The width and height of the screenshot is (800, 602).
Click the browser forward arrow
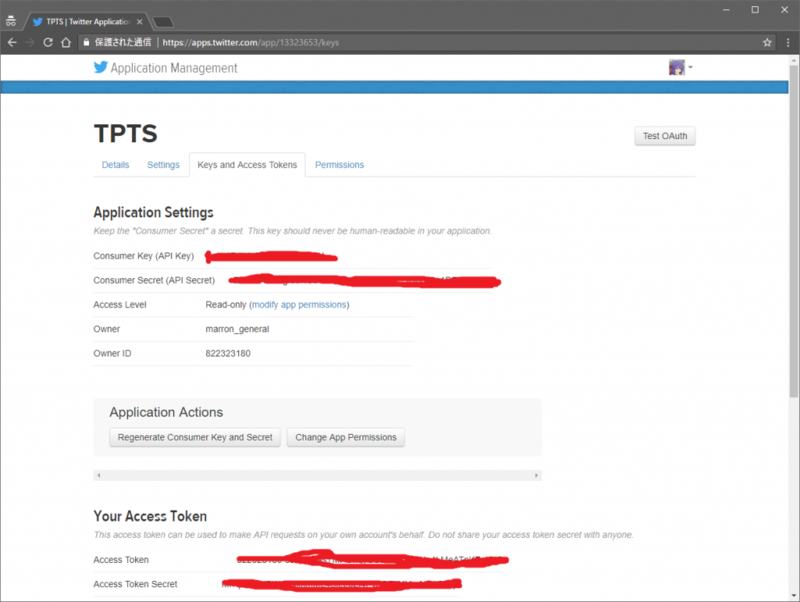[30, 42]
